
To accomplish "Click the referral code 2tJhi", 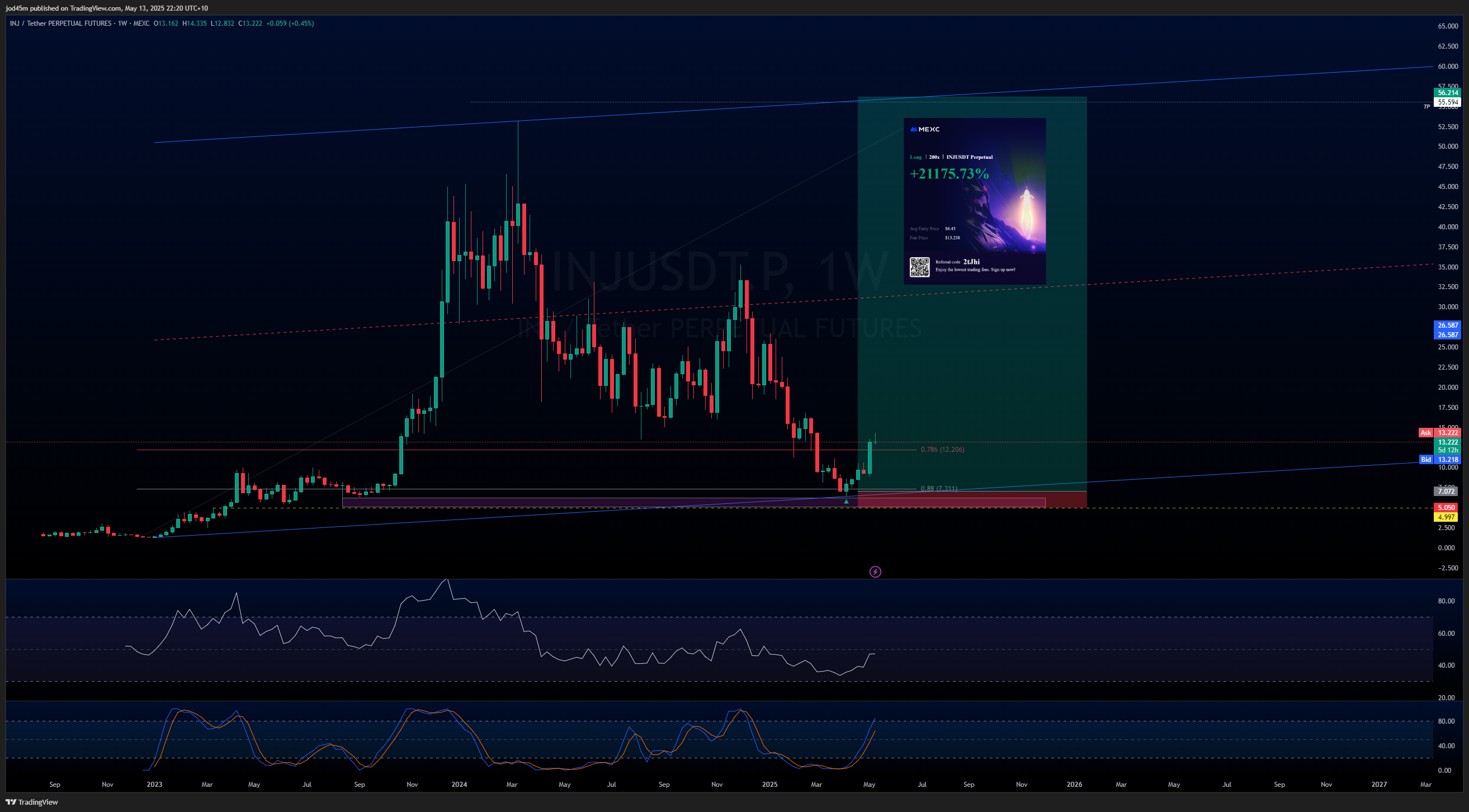I will tap(971, 262).
